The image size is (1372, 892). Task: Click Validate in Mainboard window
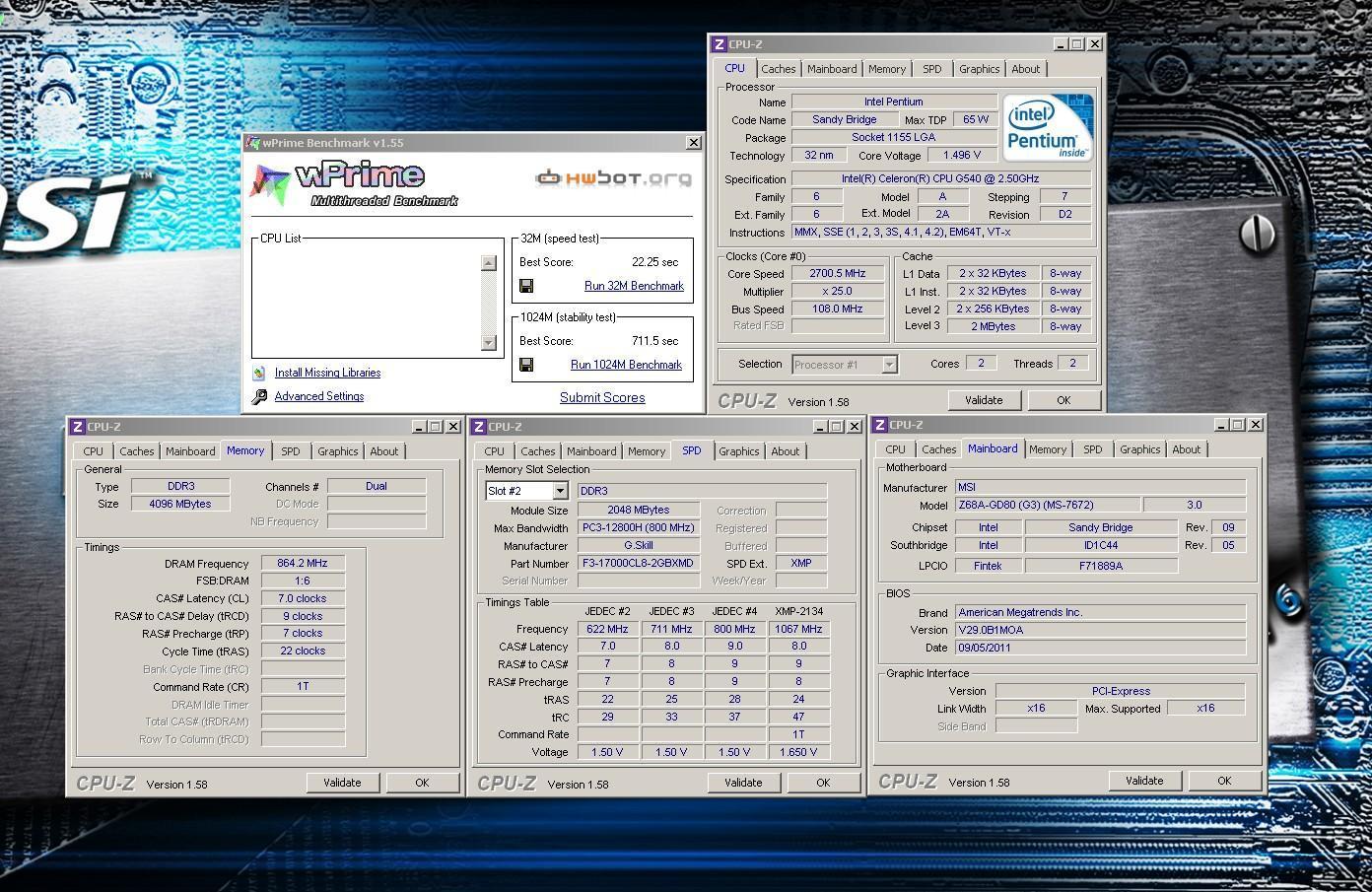tap(1144, 781)
